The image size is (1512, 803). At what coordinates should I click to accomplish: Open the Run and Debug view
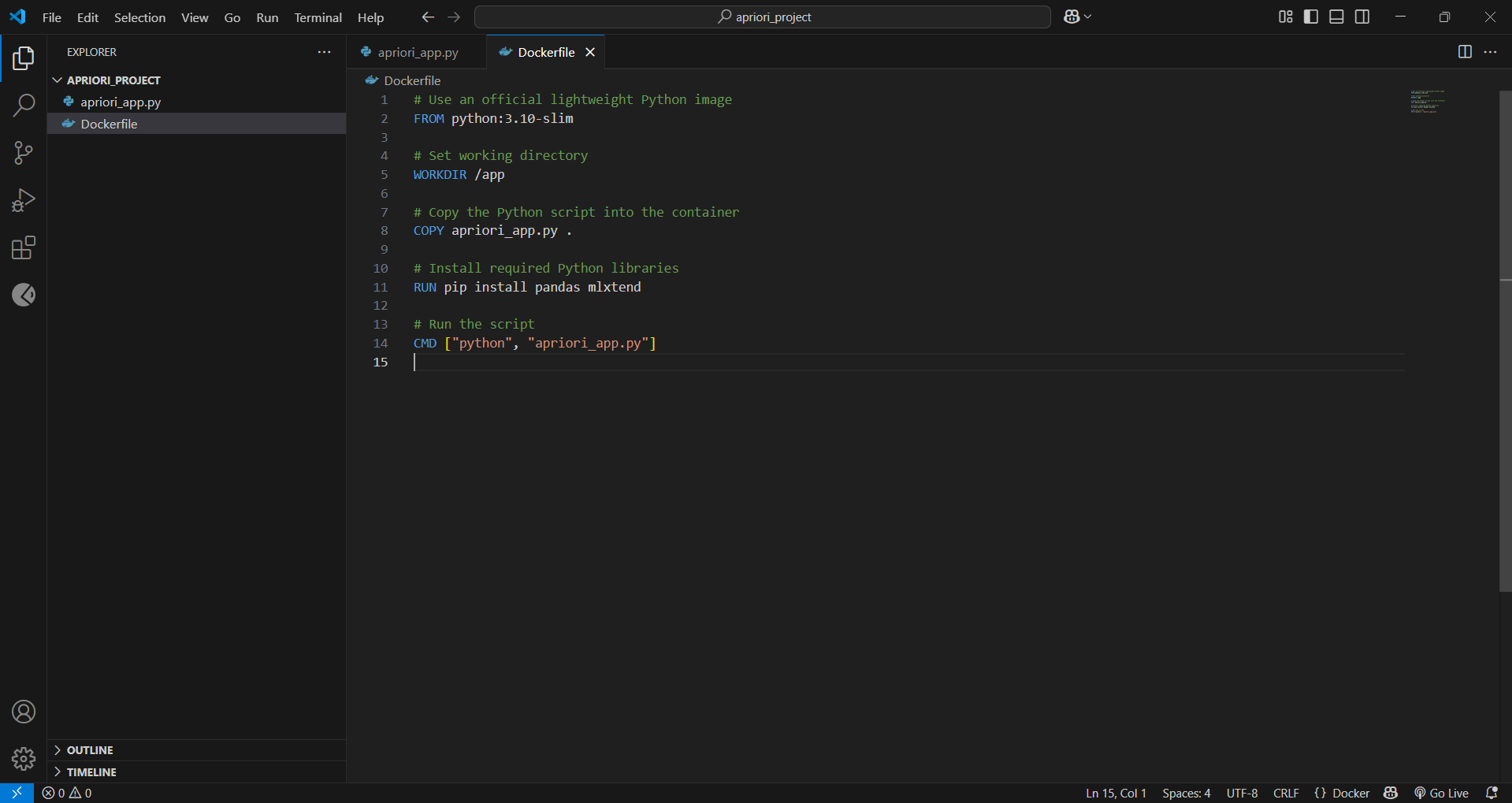pos(24,200)
